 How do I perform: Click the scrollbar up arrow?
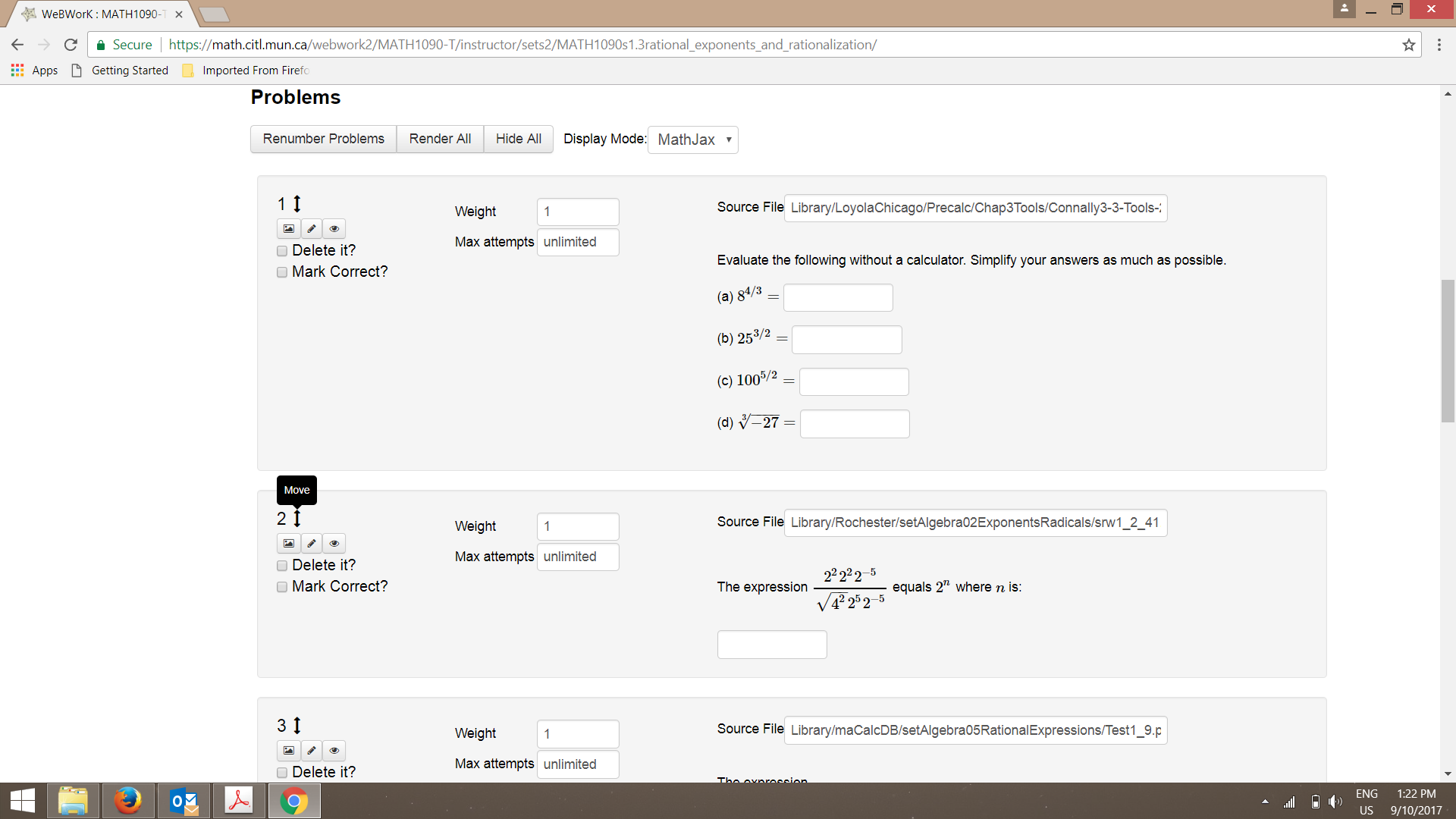click(1448, 94)
